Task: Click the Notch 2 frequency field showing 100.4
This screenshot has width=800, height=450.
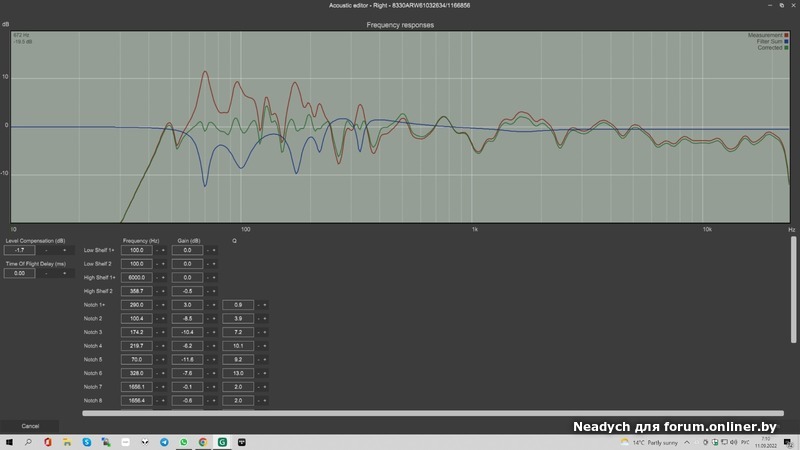Action: click(x=137, y=318)
